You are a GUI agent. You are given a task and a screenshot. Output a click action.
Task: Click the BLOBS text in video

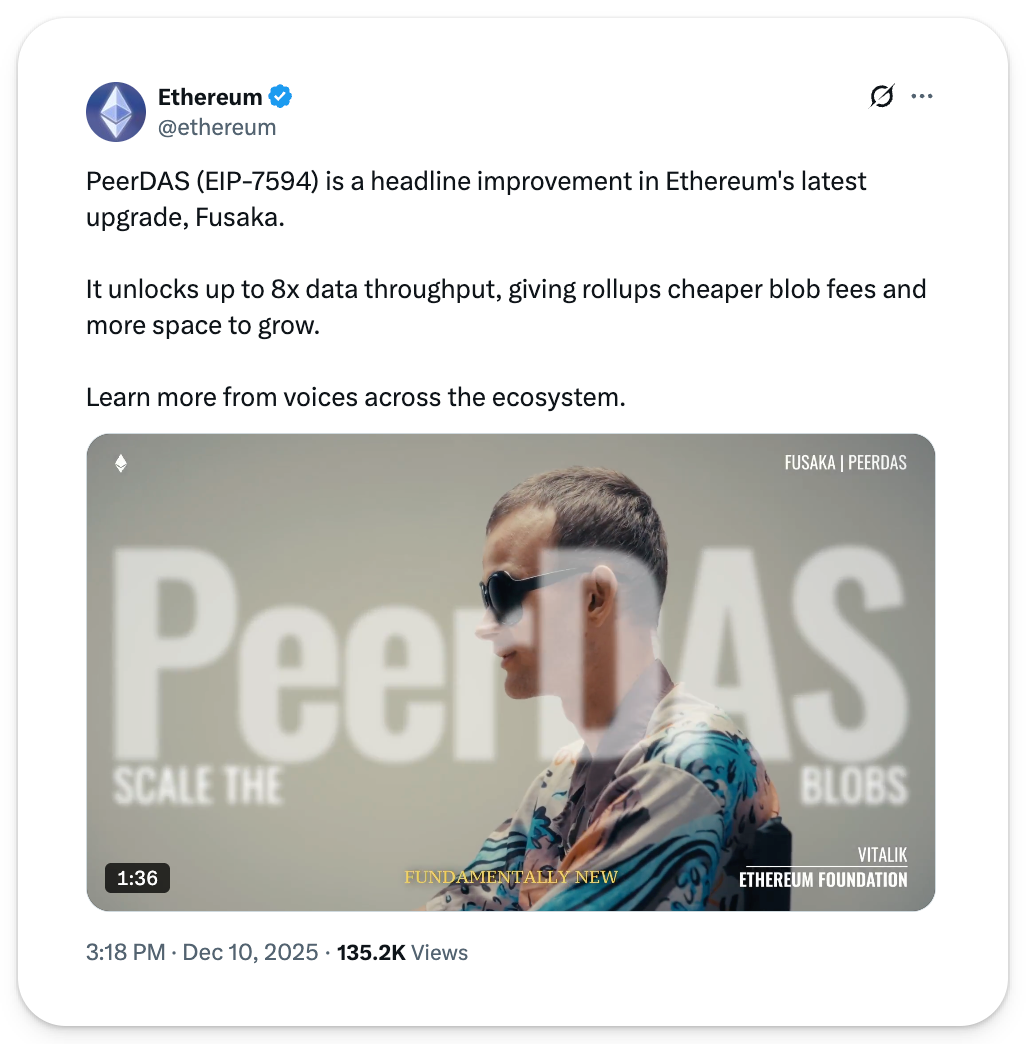click(854, 785)
